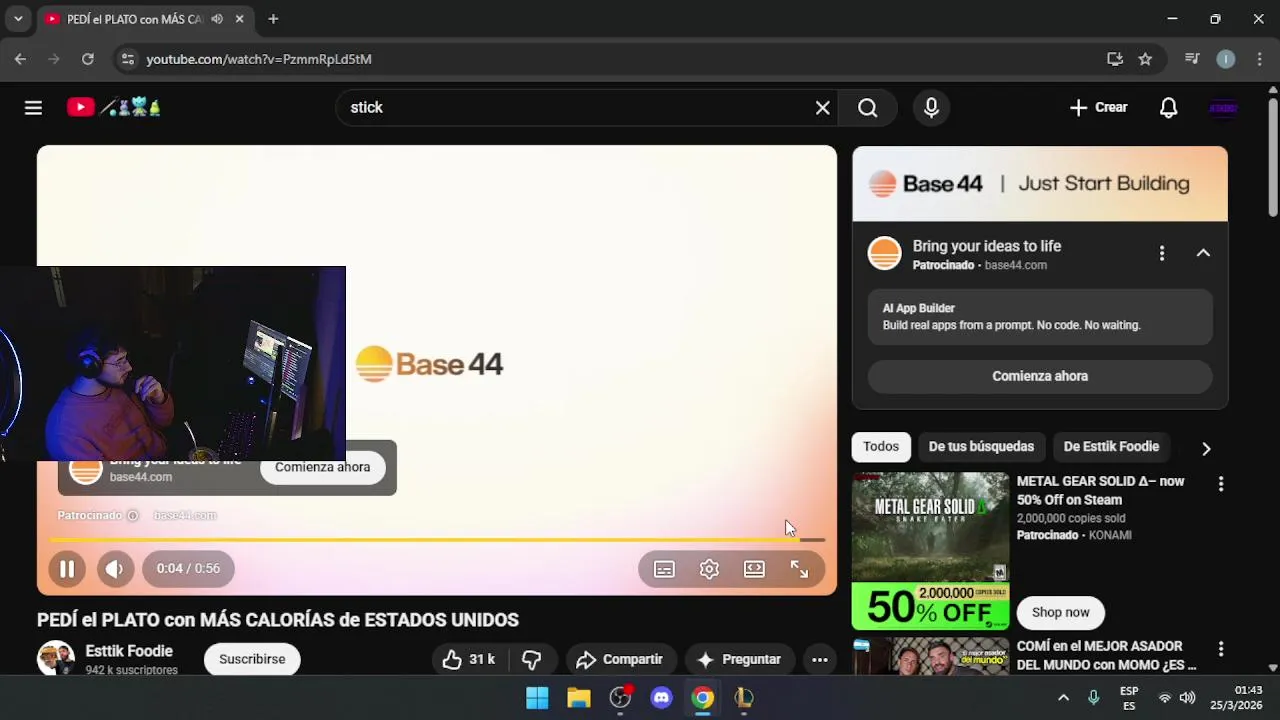Open COMÍ en el MEJOR ASADOR video
Screen dimensions: 1280x720
click(x=1106, y=655)
